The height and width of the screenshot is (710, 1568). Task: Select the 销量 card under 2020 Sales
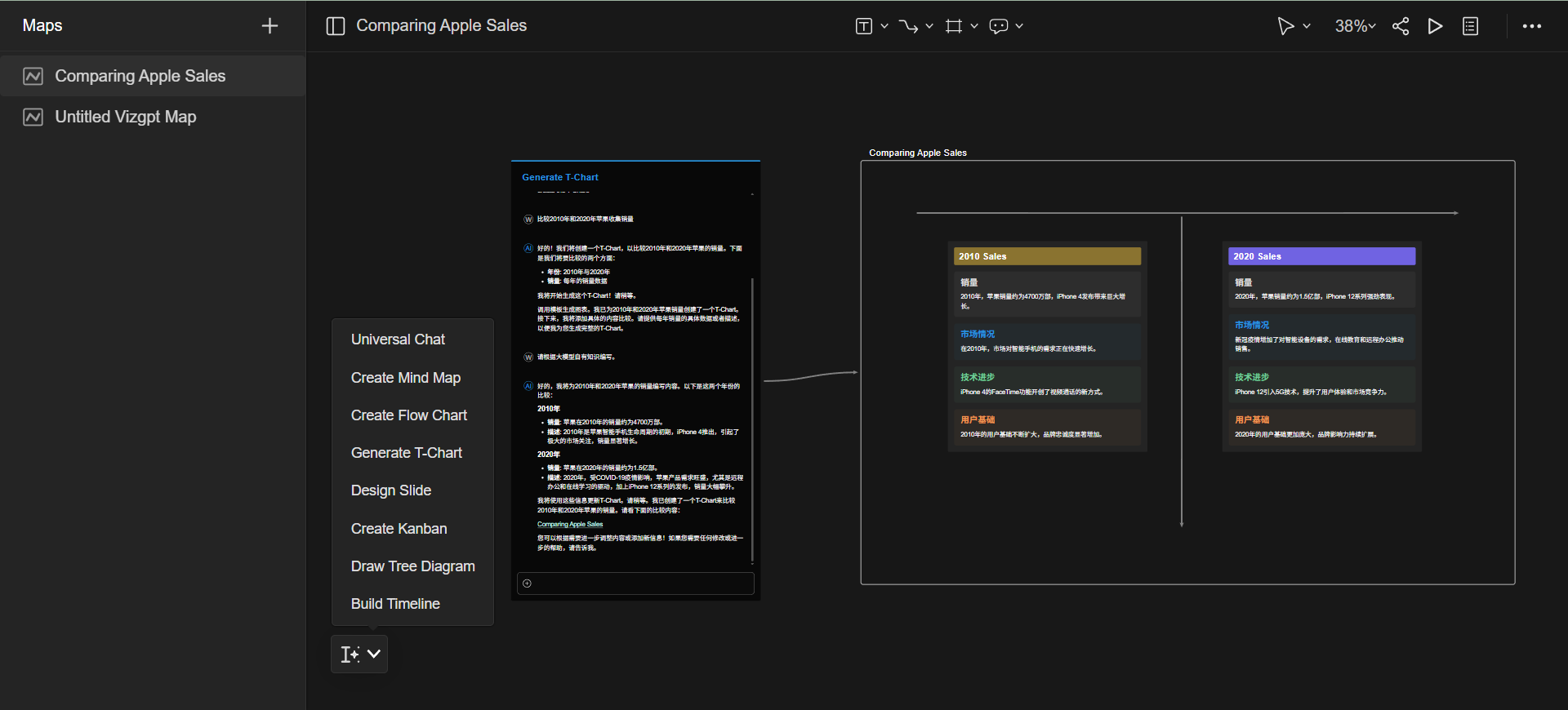click(x=1321, y=290)
